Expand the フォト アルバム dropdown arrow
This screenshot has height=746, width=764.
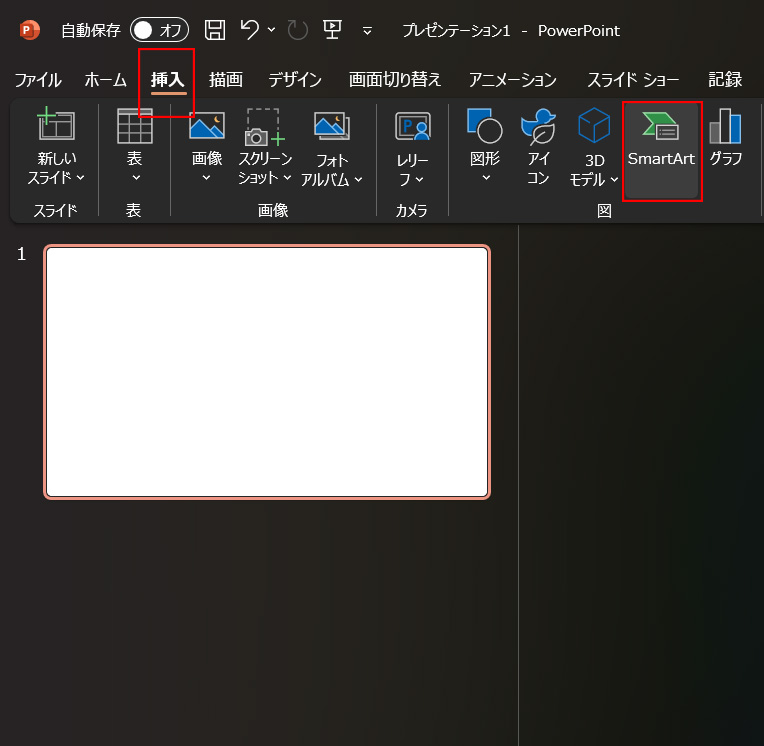tap(359, 180)
